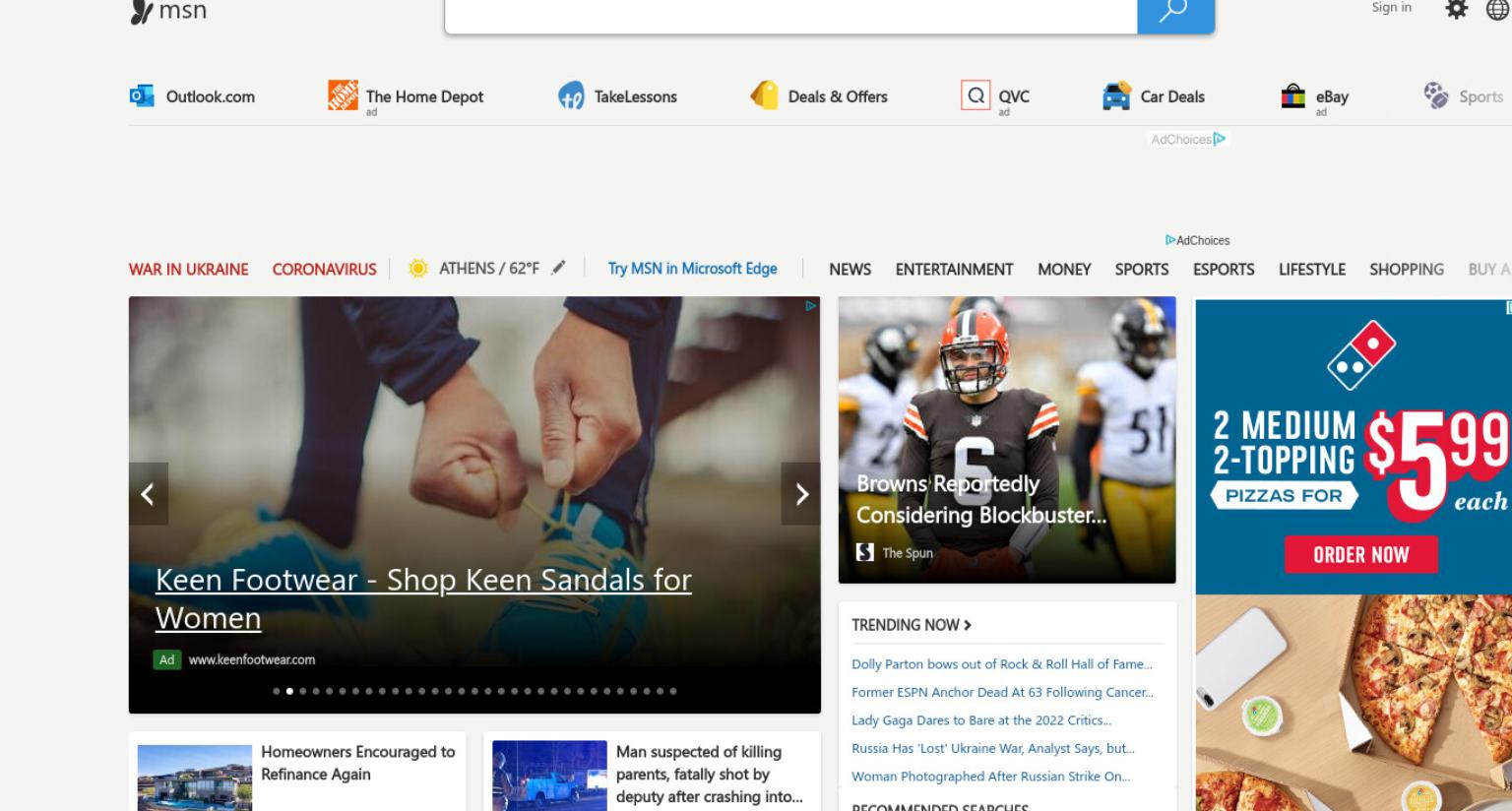This screenshot has height=811, width=1512.
Task: Open Russia Has 'Lost' Ukraine War story
Action: (x=992, y=748)
